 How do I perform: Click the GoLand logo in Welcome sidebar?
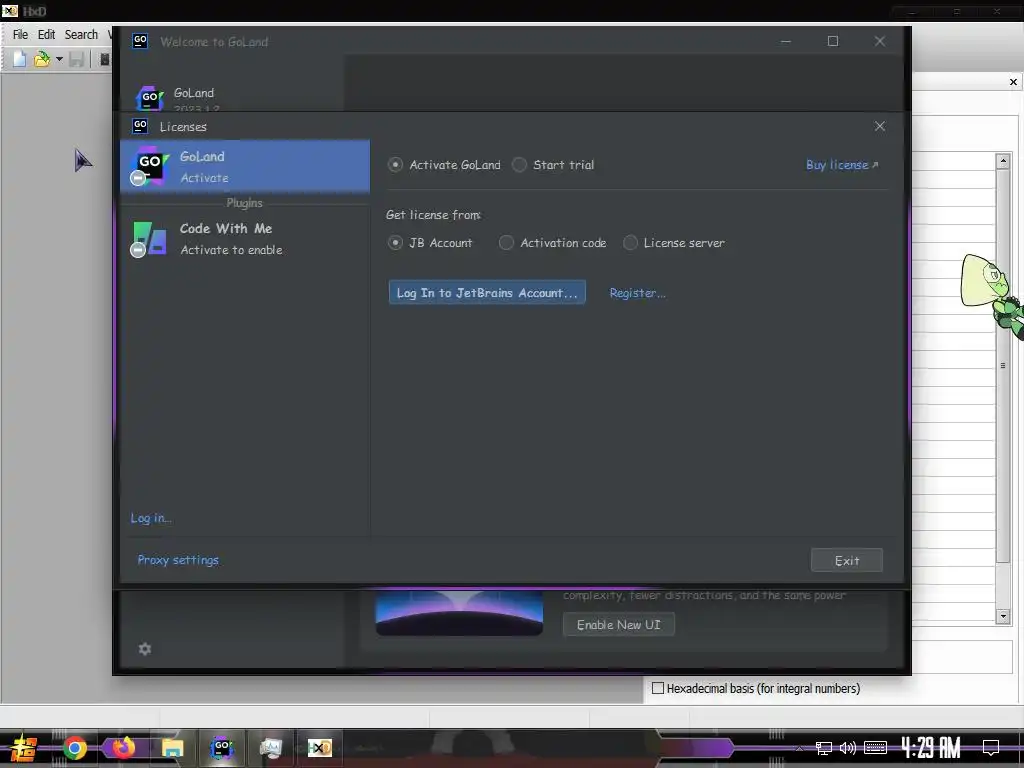150,98
